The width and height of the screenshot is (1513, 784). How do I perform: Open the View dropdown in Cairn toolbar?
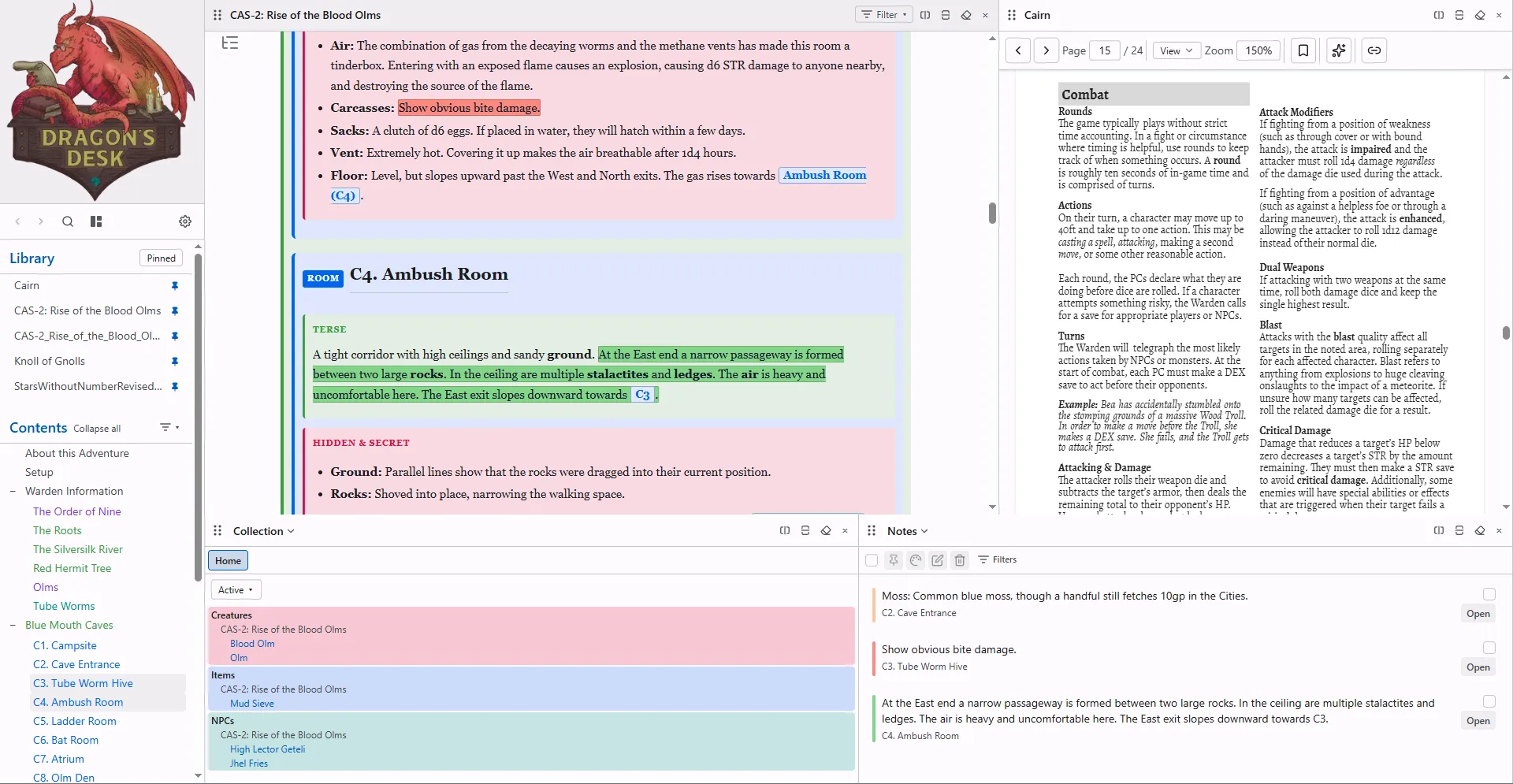[1177, 50]
